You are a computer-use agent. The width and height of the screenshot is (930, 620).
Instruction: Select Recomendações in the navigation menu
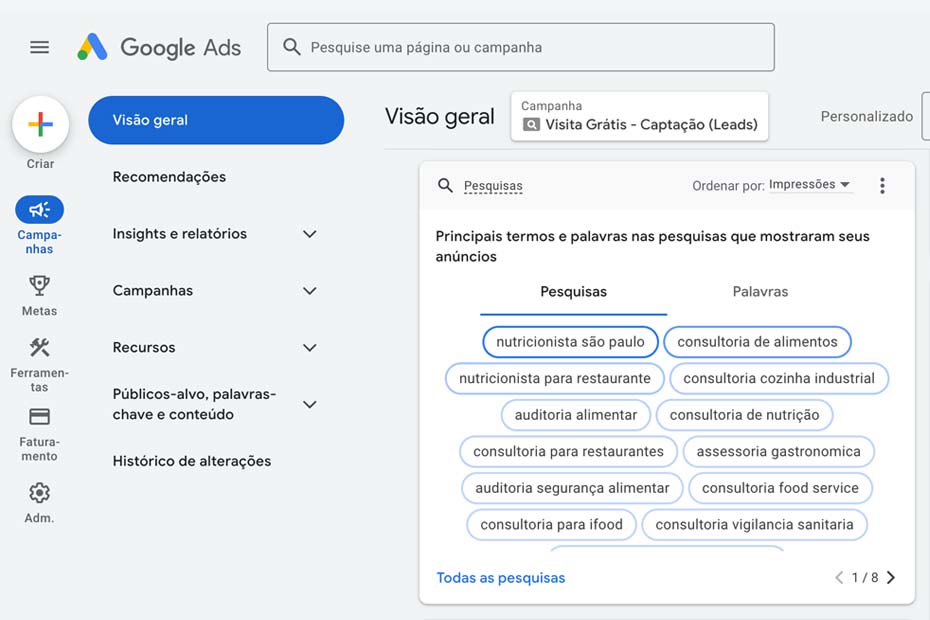point(169,177)
